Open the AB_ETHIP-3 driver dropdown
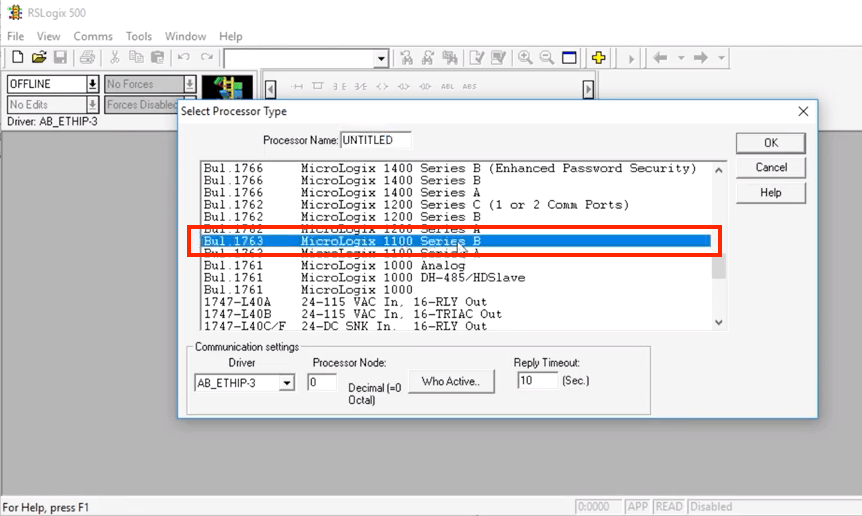Screen dimensions: 862x516 (x=287, y=383)
